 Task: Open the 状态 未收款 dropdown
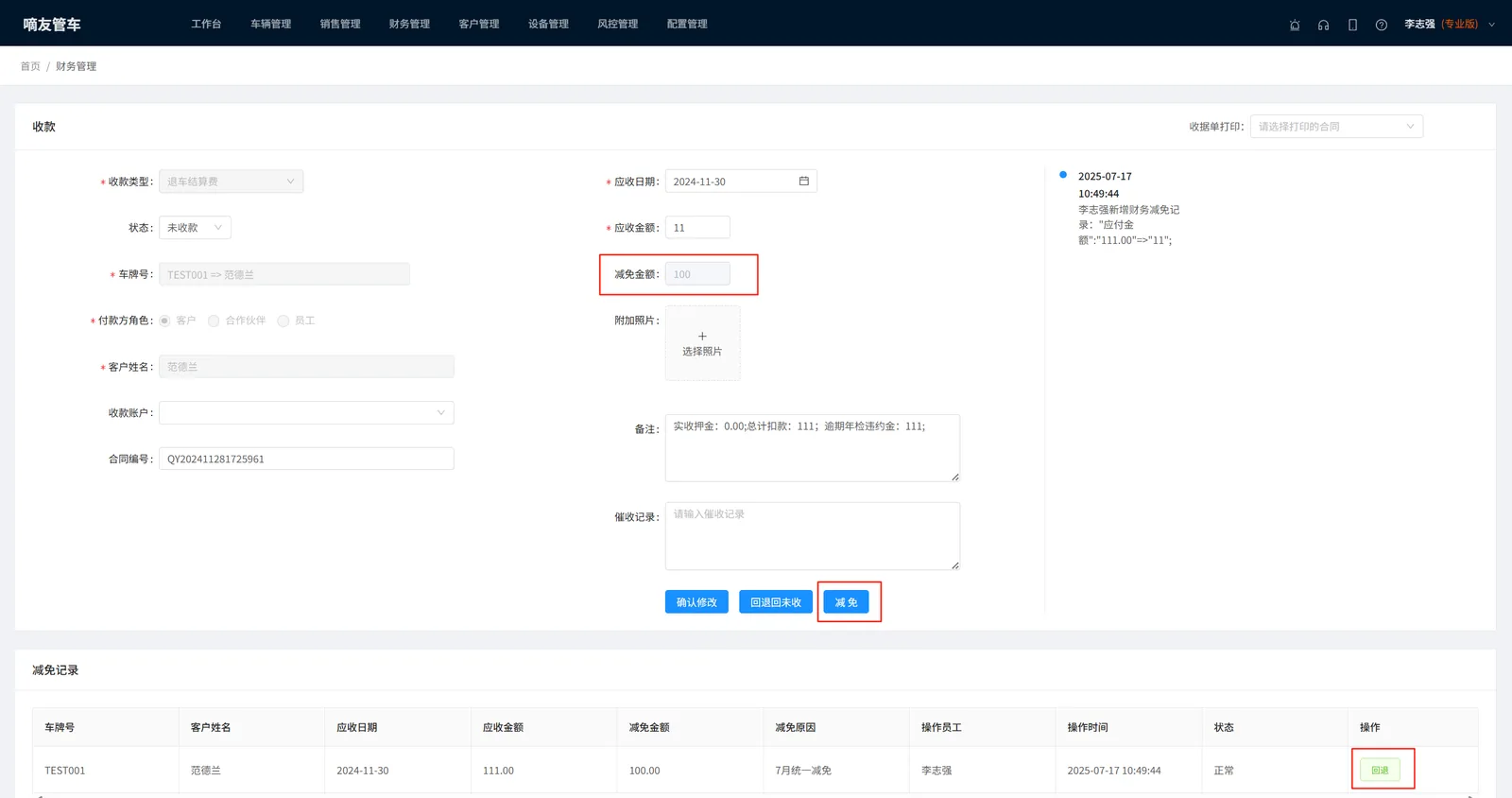[195, 228]
